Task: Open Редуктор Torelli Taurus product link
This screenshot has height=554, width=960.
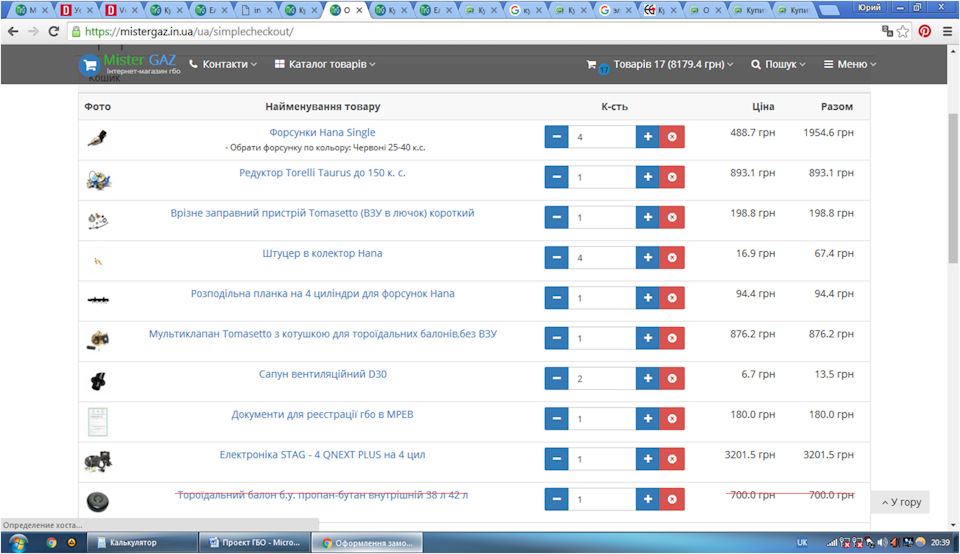Action: 323,173
